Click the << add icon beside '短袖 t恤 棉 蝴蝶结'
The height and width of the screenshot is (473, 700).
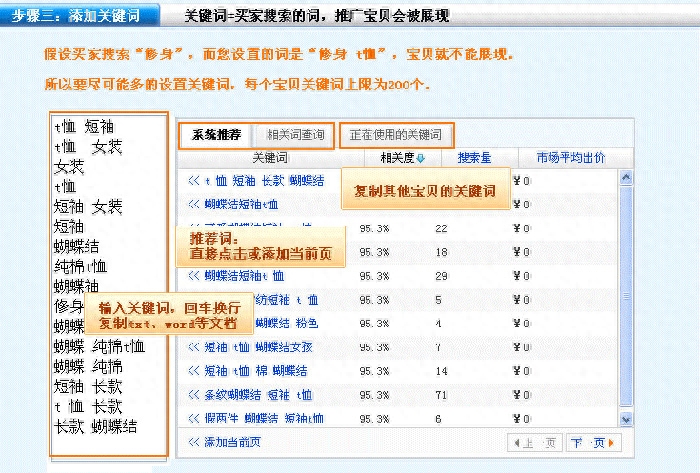[193, 371]
